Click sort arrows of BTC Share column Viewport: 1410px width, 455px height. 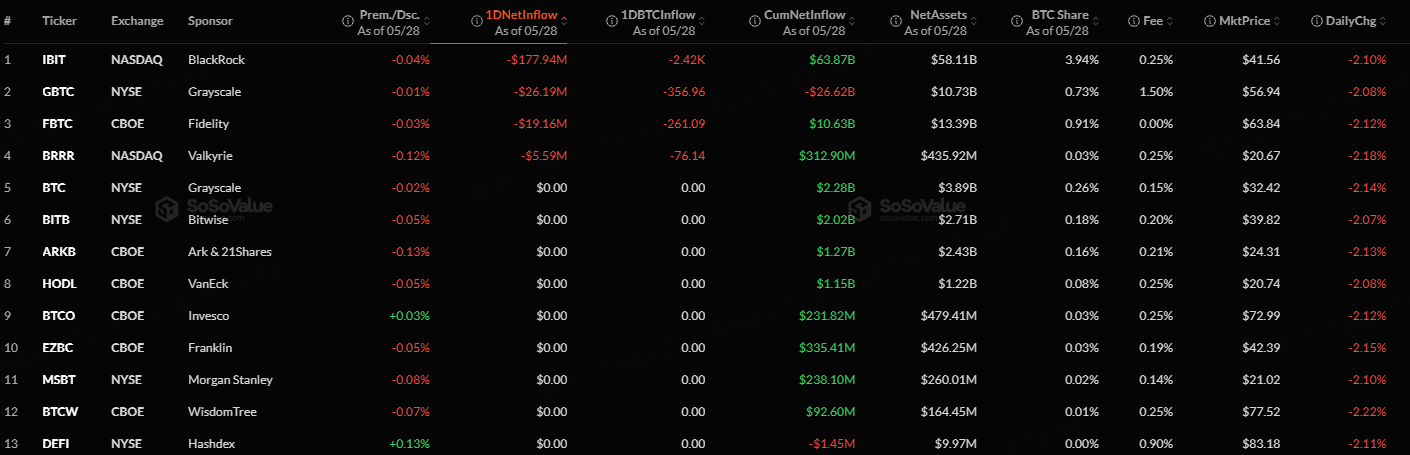click(x=1096, y=20)
